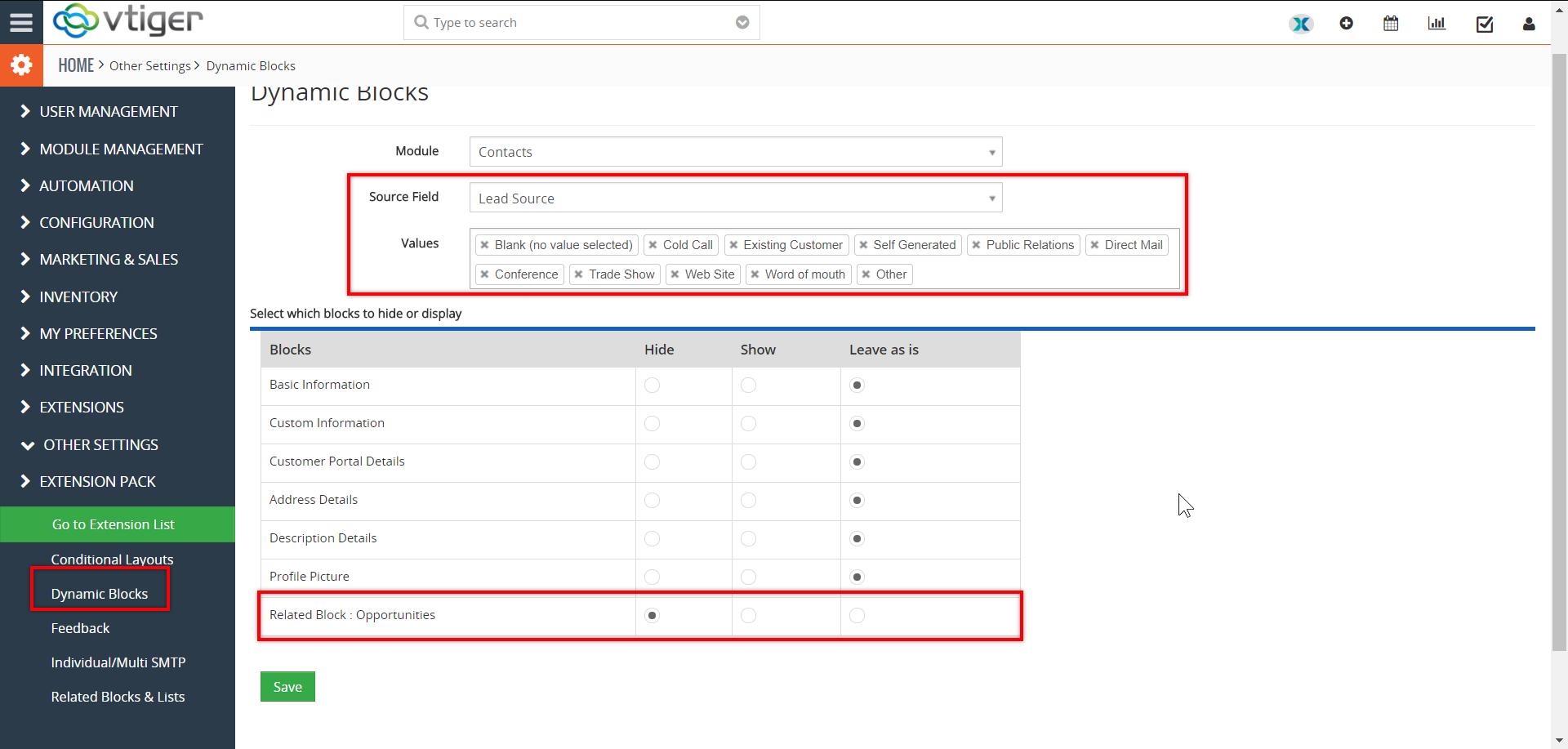Go to HOME breadcrumb link

76,65
